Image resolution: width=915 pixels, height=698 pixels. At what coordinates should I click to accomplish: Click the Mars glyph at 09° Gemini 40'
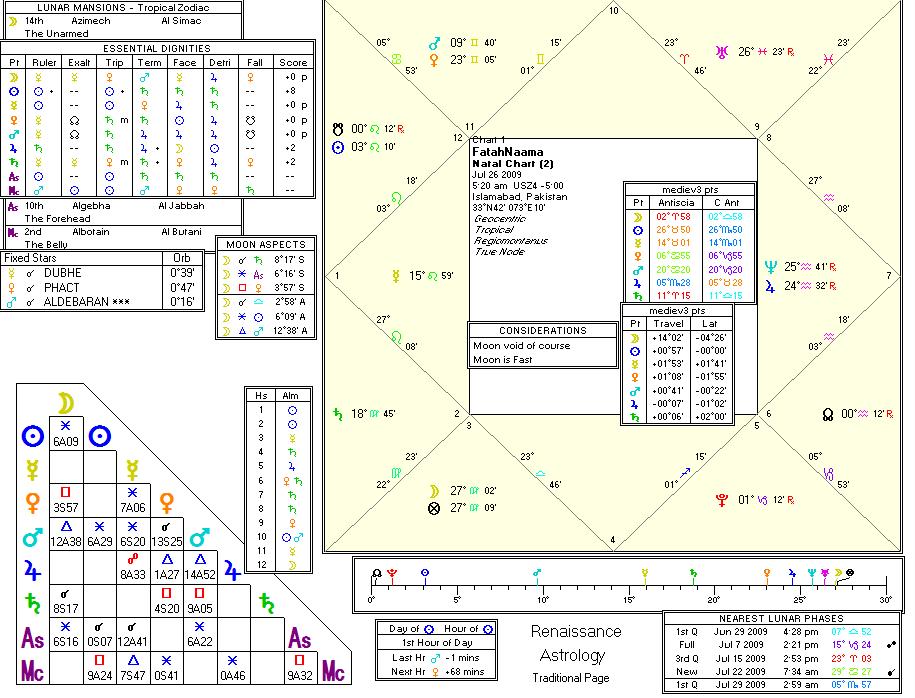click(434, 43)
